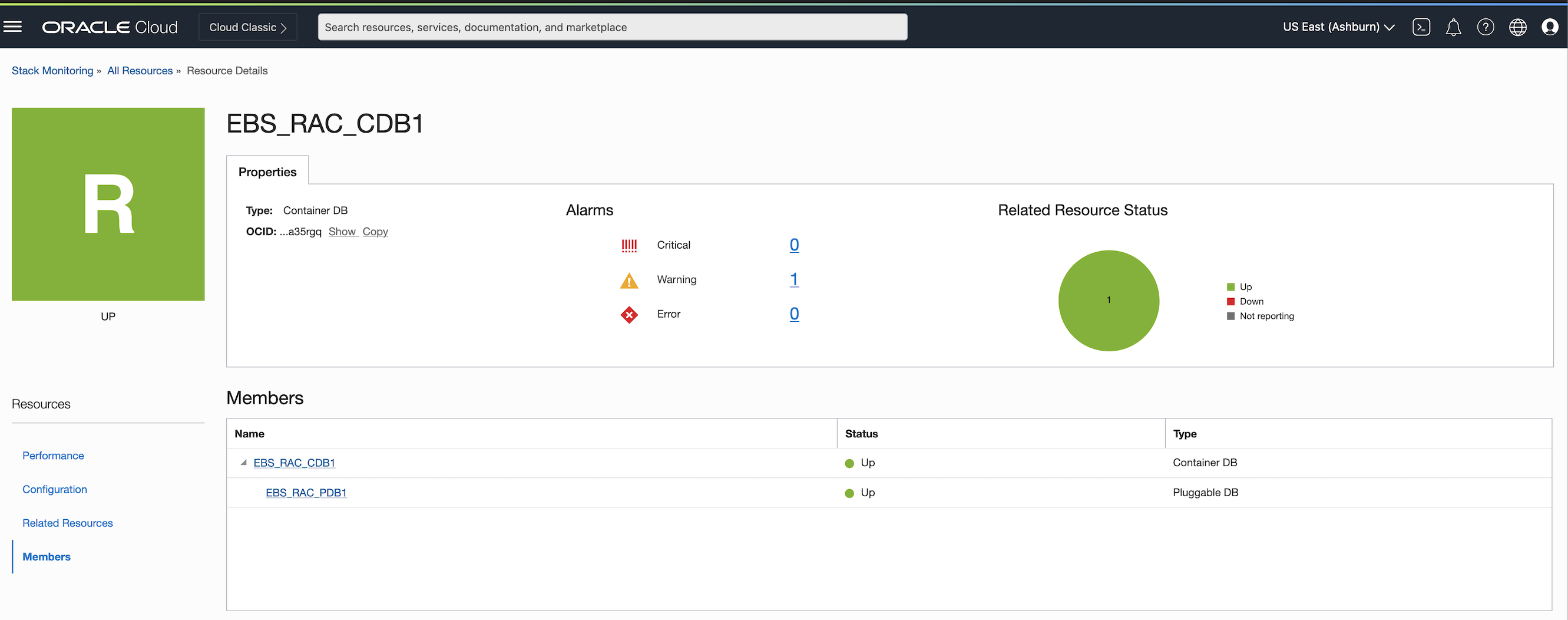Click the Up legend marker in Related Resource Status
The height and width of the screenshot is (620, 1568).
tap(1232, 286)
